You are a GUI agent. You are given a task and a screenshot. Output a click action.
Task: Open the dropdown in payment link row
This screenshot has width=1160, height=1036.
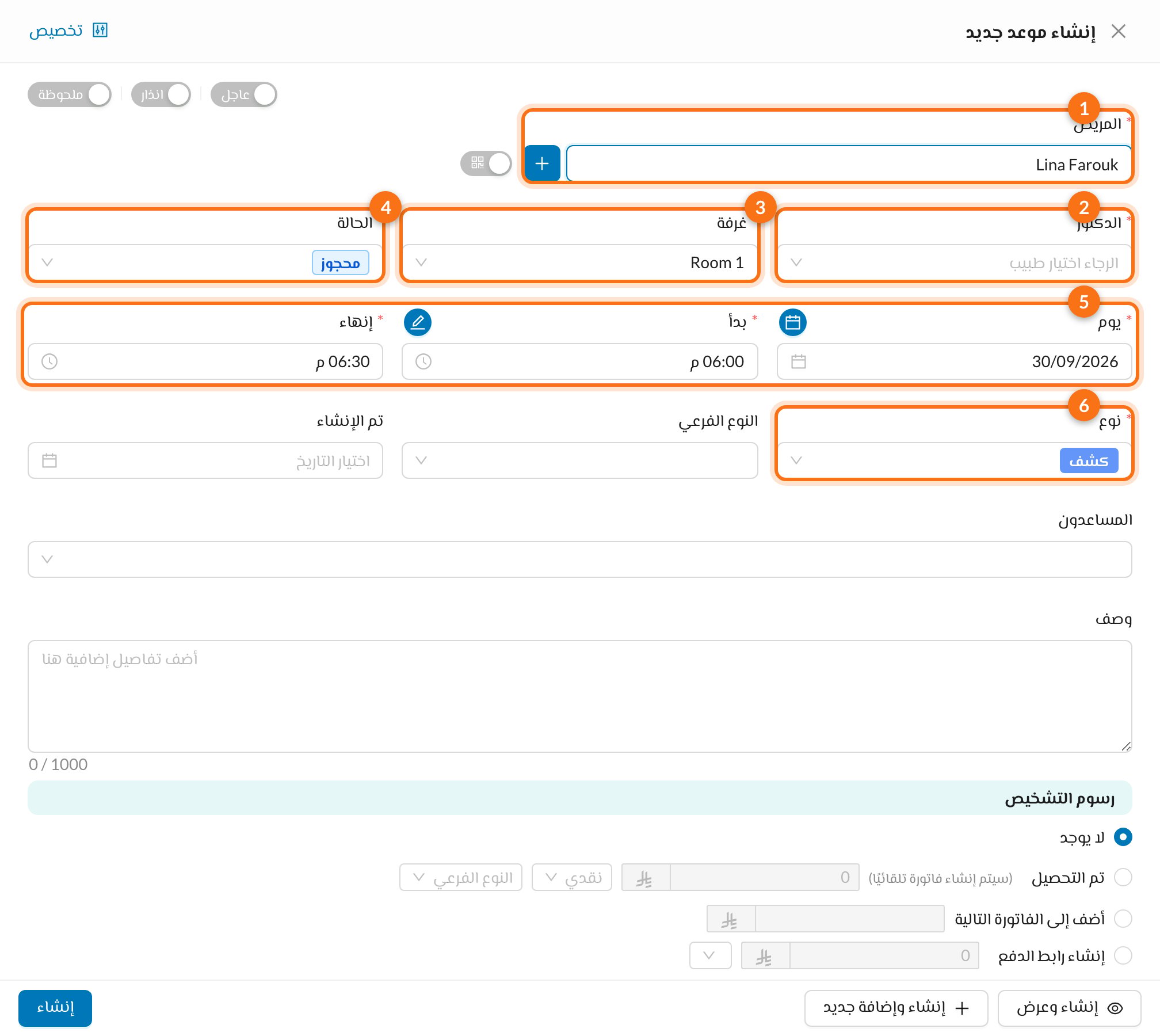click(710, 955)
